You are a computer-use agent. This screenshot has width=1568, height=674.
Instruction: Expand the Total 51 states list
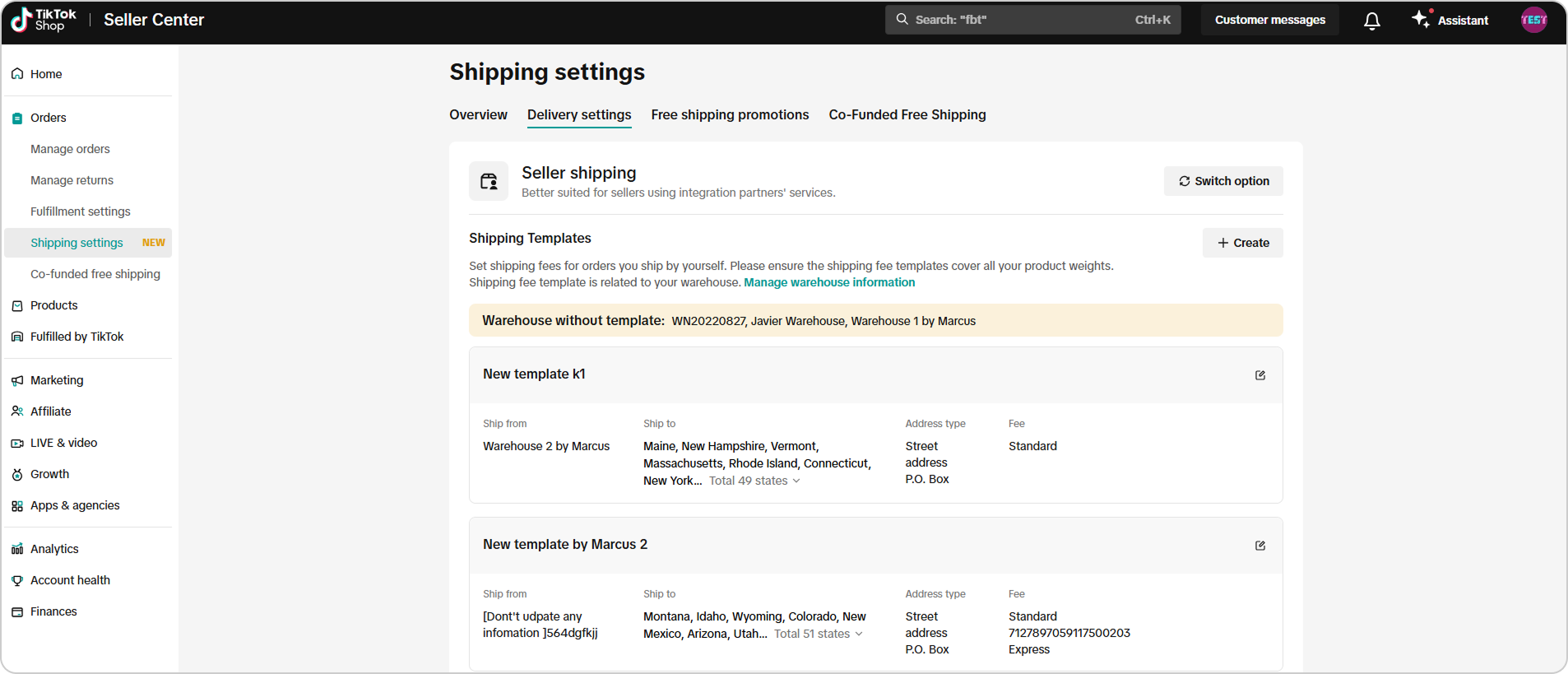818,634
